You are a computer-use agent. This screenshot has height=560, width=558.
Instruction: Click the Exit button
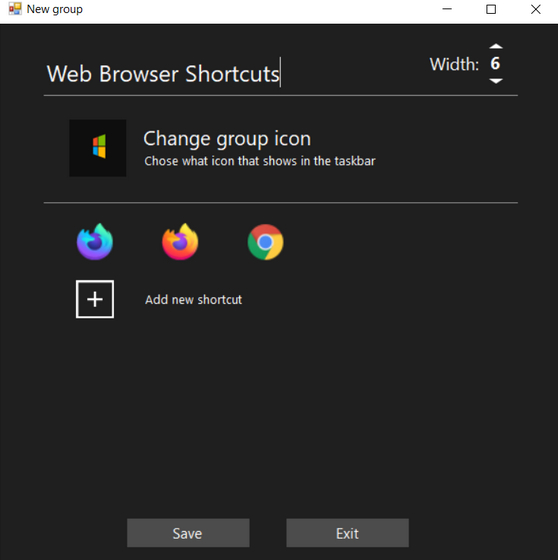(x=347, y=533)
